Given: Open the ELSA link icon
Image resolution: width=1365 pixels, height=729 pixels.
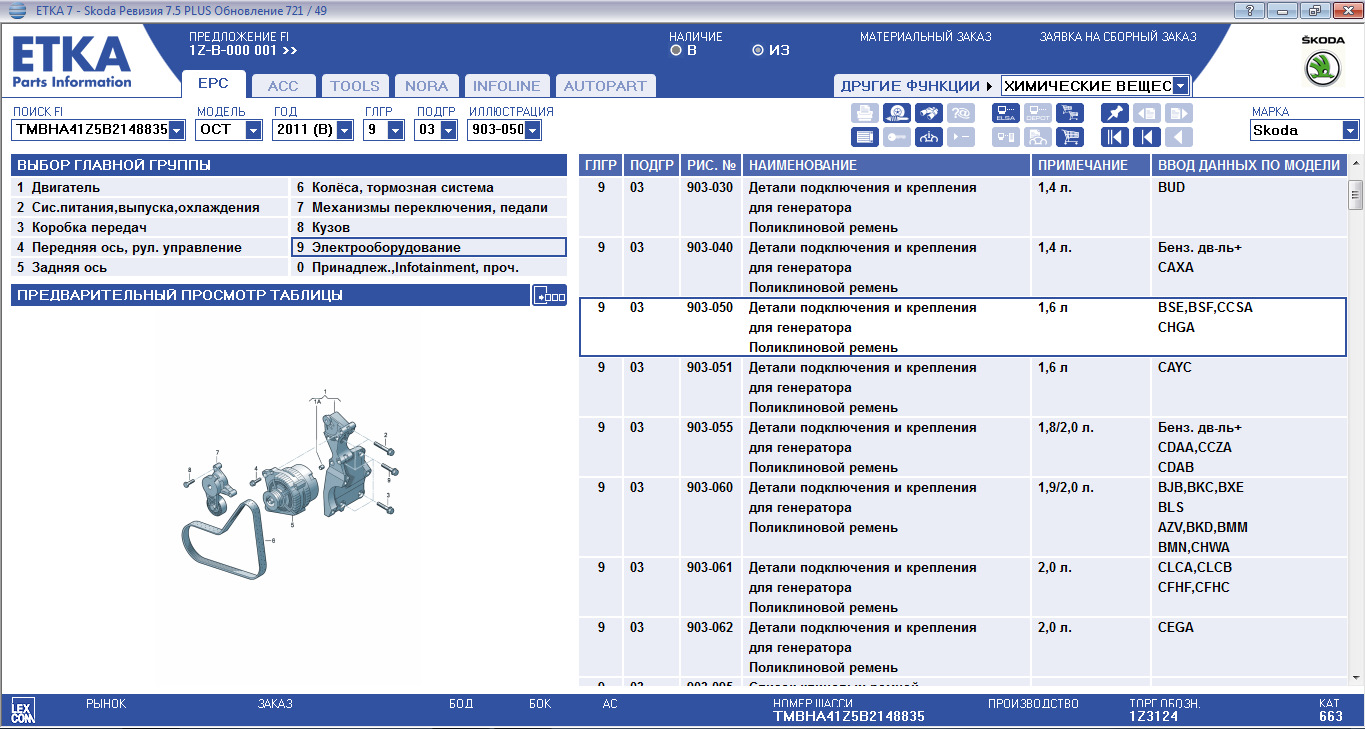Looking at the screenshot, I should [1006, 113].
